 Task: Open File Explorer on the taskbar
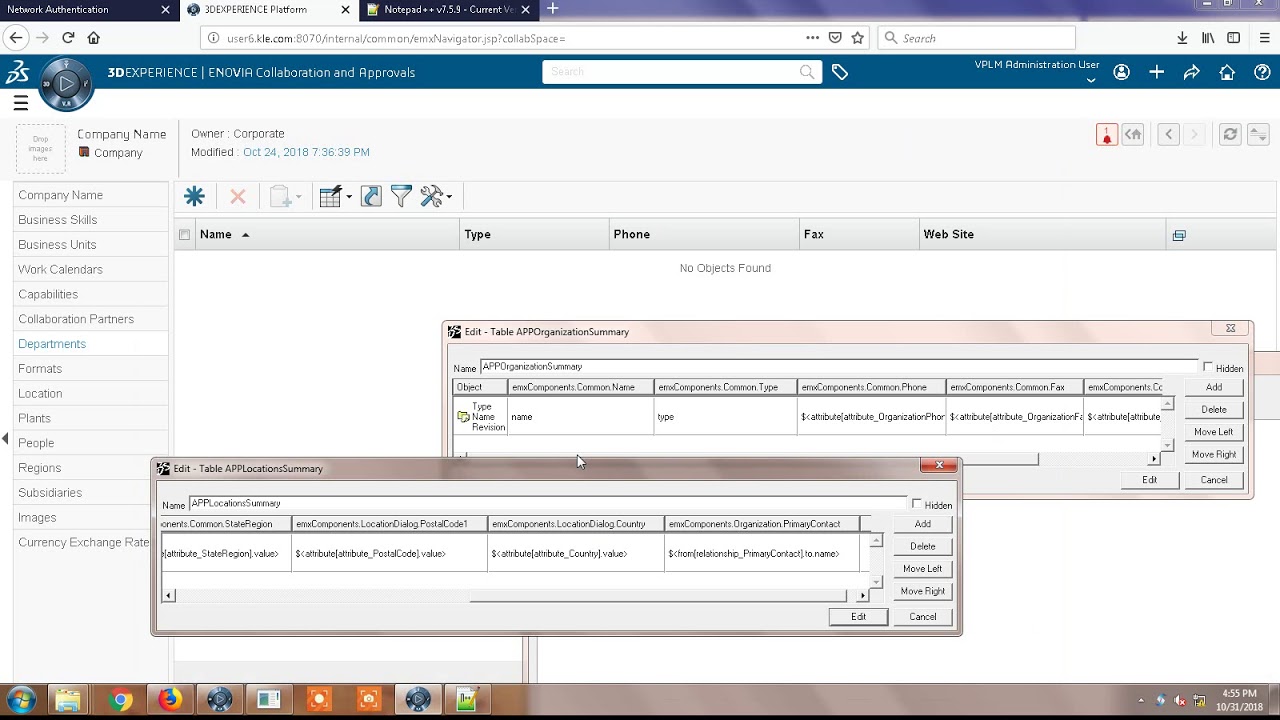[68, 700]
